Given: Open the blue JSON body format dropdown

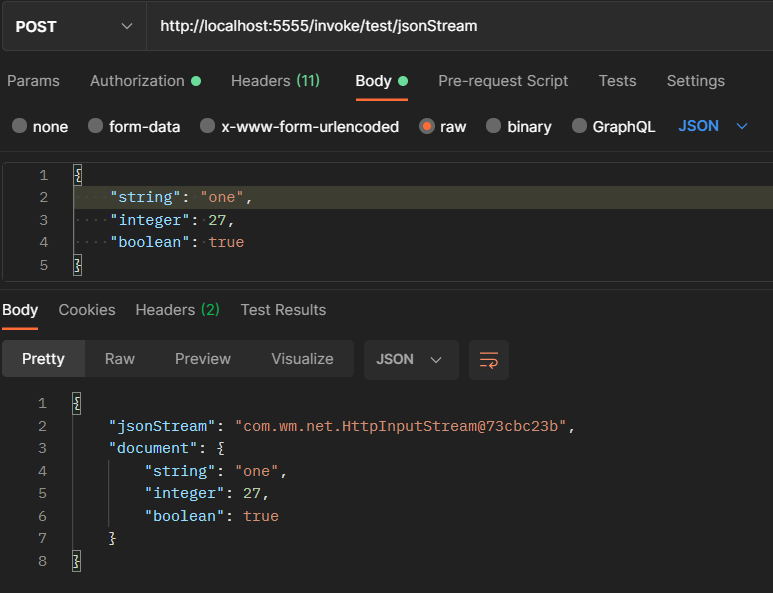Looking at the screenshot, I should (x=713, y=126).
